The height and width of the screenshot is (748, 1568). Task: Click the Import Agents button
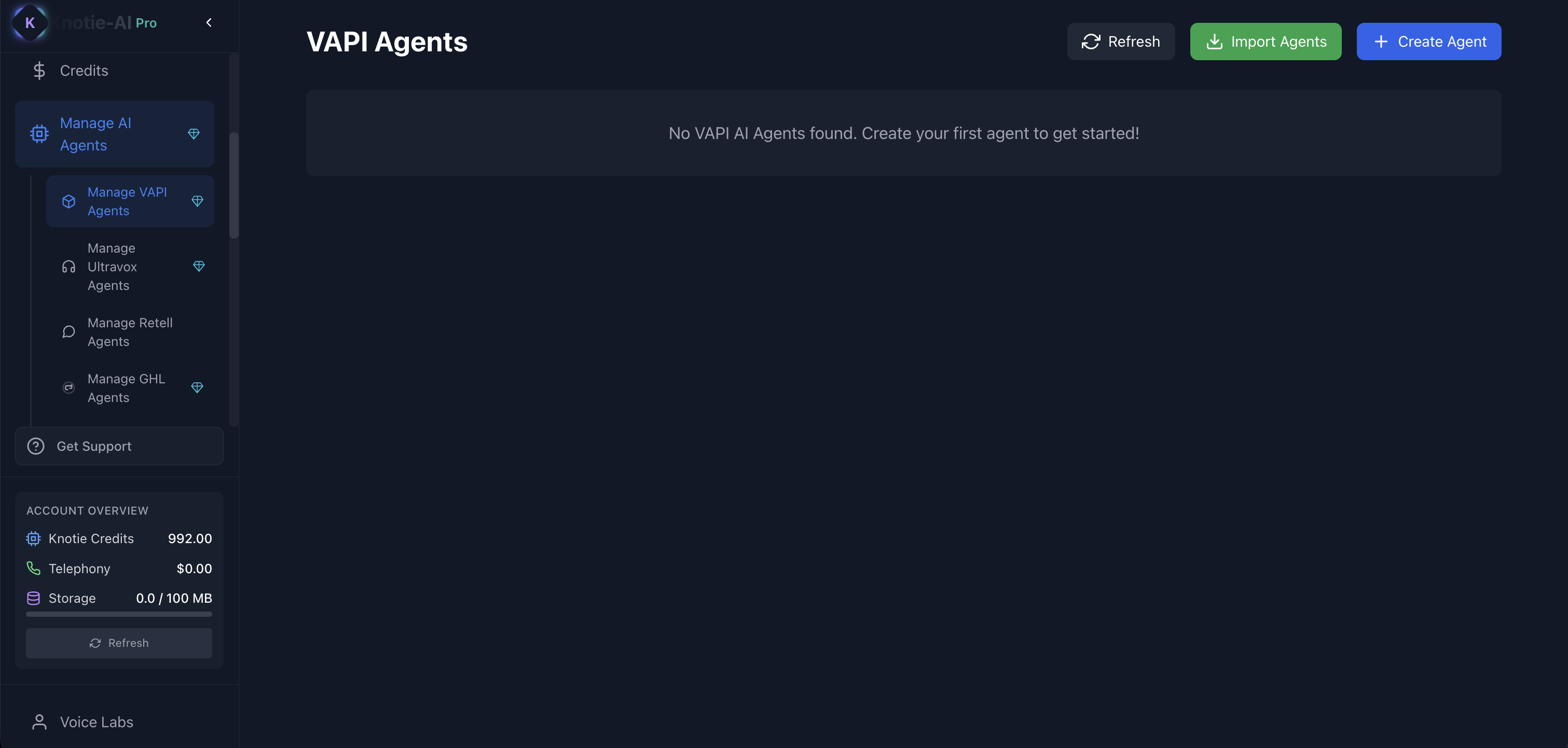(x=1266, y=41)
